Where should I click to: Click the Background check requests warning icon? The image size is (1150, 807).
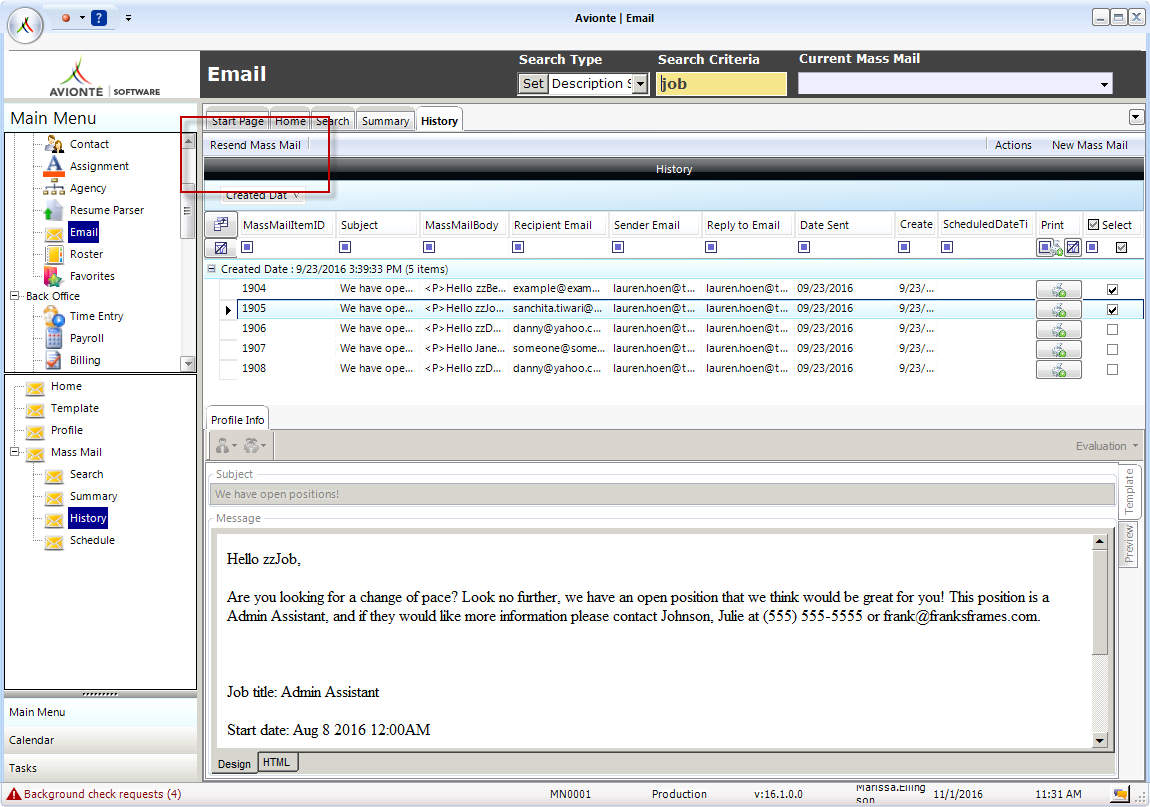point(14,794)
